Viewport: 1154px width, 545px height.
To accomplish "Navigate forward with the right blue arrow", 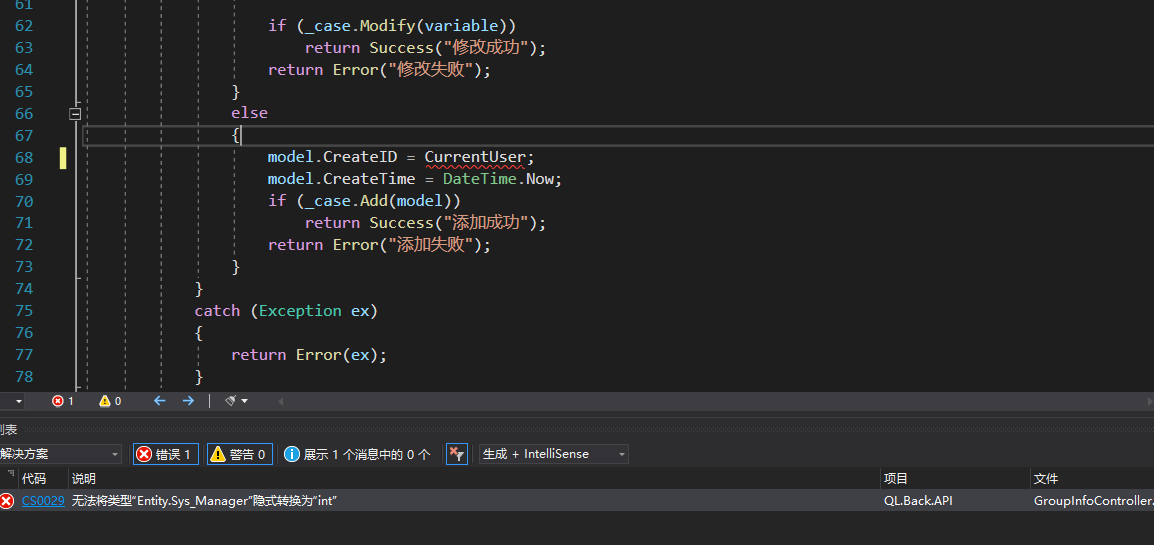I will (x=188, y=401).
